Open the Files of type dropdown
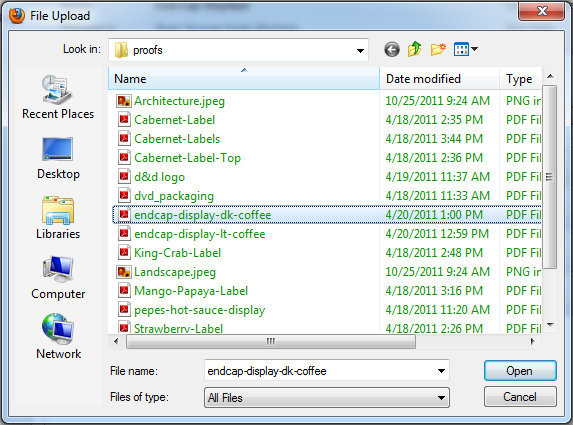Viewport: 573px width, 425px height. point(327,398)
